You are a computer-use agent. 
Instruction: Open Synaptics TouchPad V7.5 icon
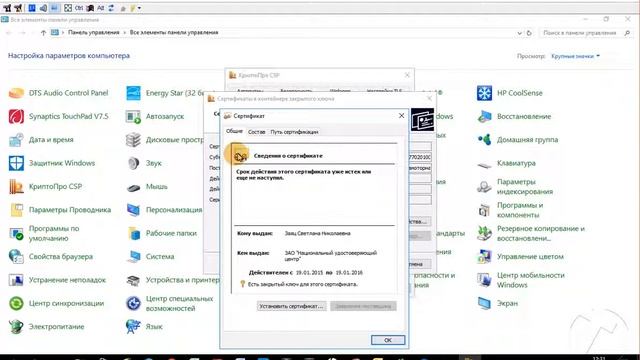pyautogui.click(x=16, y=116)
